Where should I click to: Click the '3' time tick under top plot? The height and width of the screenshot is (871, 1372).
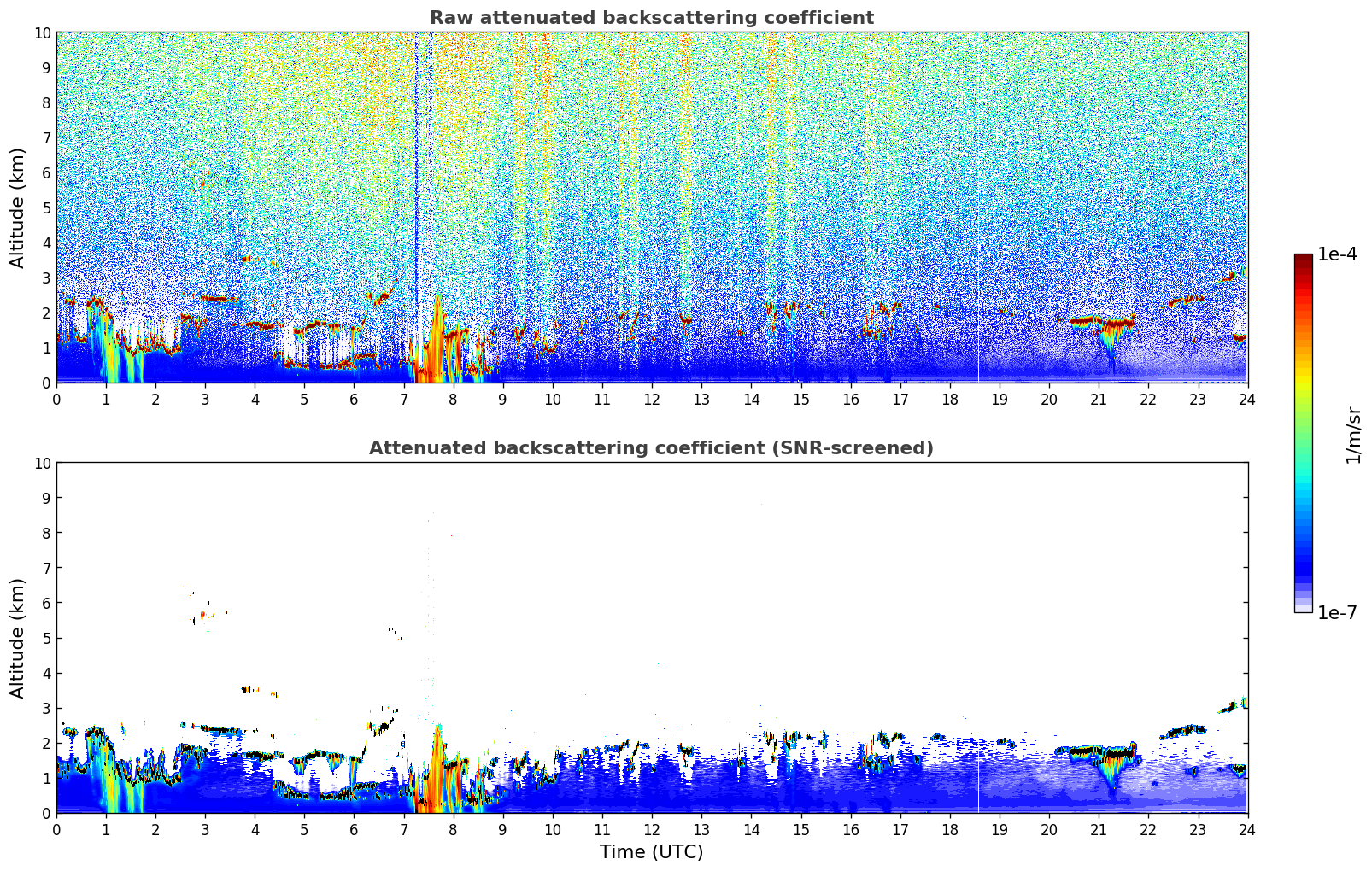(205, 400)
